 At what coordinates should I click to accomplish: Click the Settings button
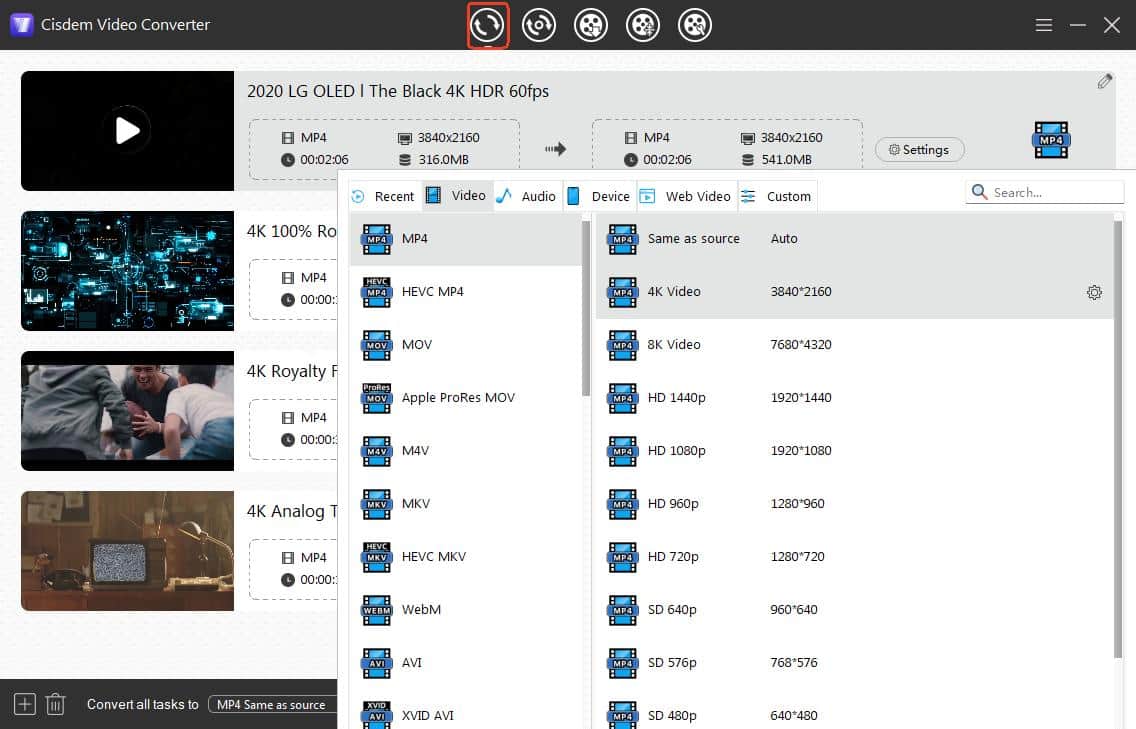click(x=919, y=150)
